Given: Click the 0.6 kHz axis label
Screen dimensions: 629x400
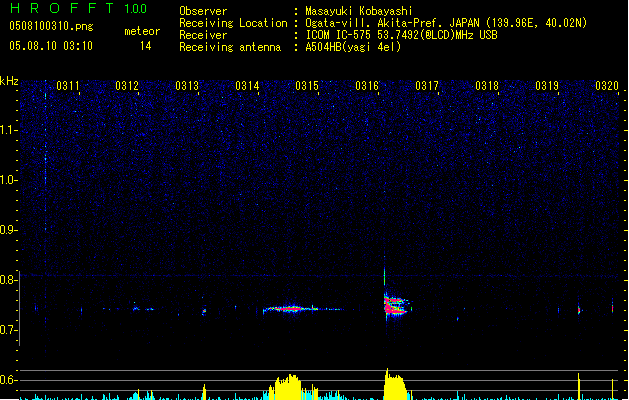Looking at the screenshot, I should [9, 380].
